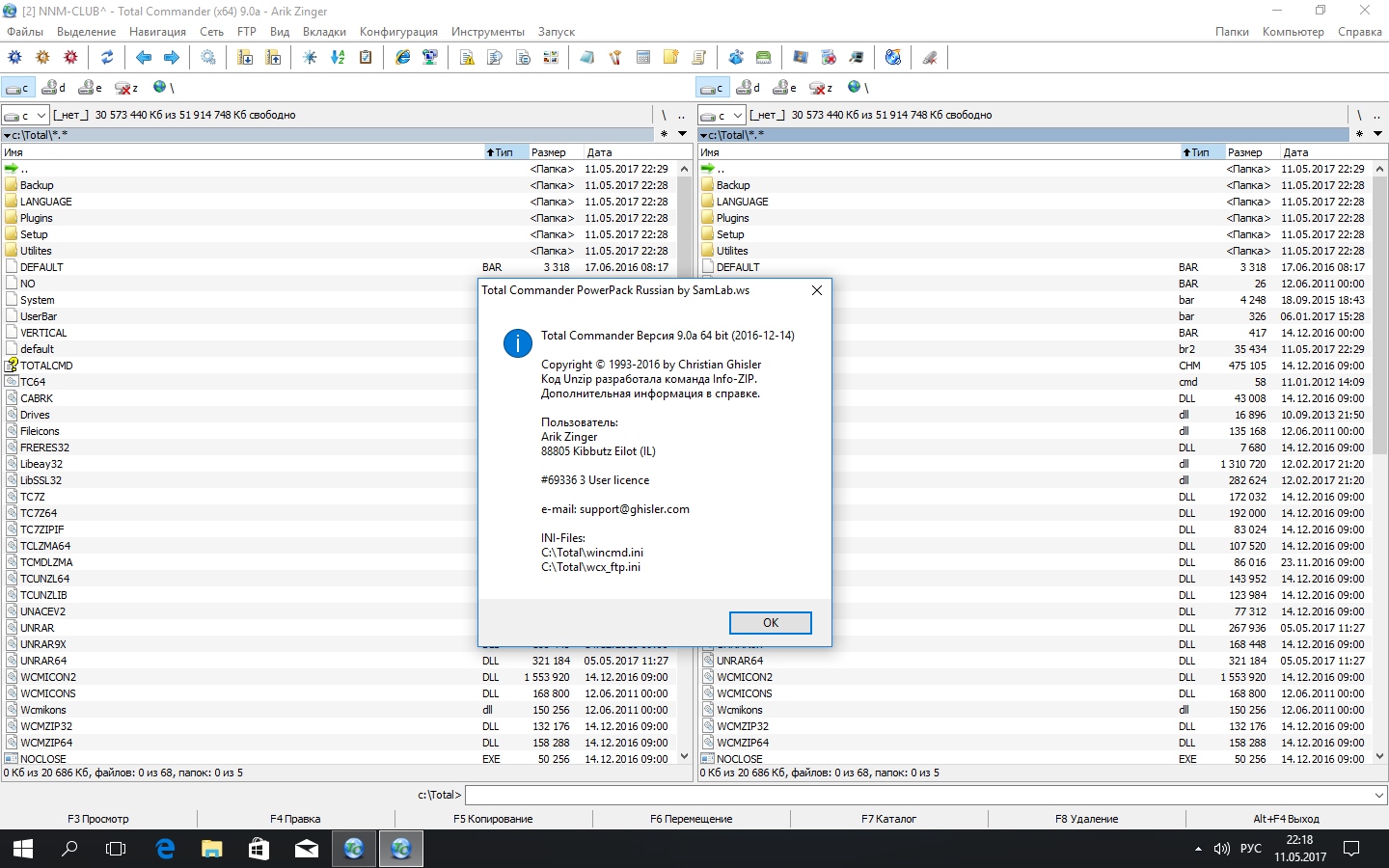Viewport: 1389px width, 868px height.
Task: Switch left panel to drive d
Action: click(54, 88)
